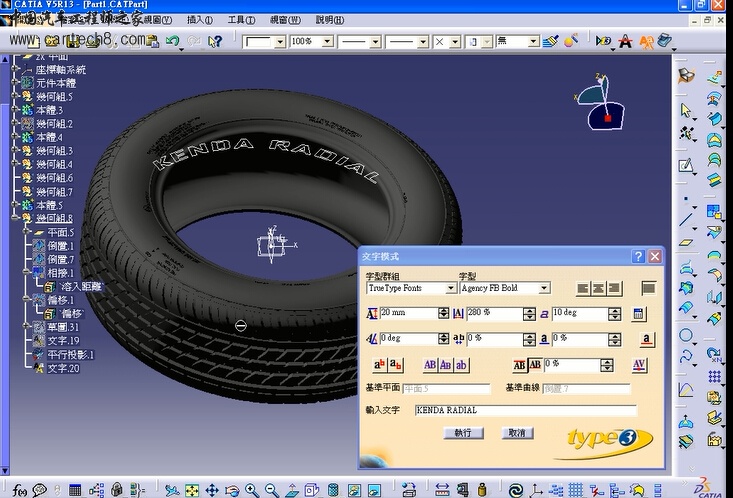Click the KENDA RADIAL text input field
This screenshot has width=733, height=498.
coord(525,410)
